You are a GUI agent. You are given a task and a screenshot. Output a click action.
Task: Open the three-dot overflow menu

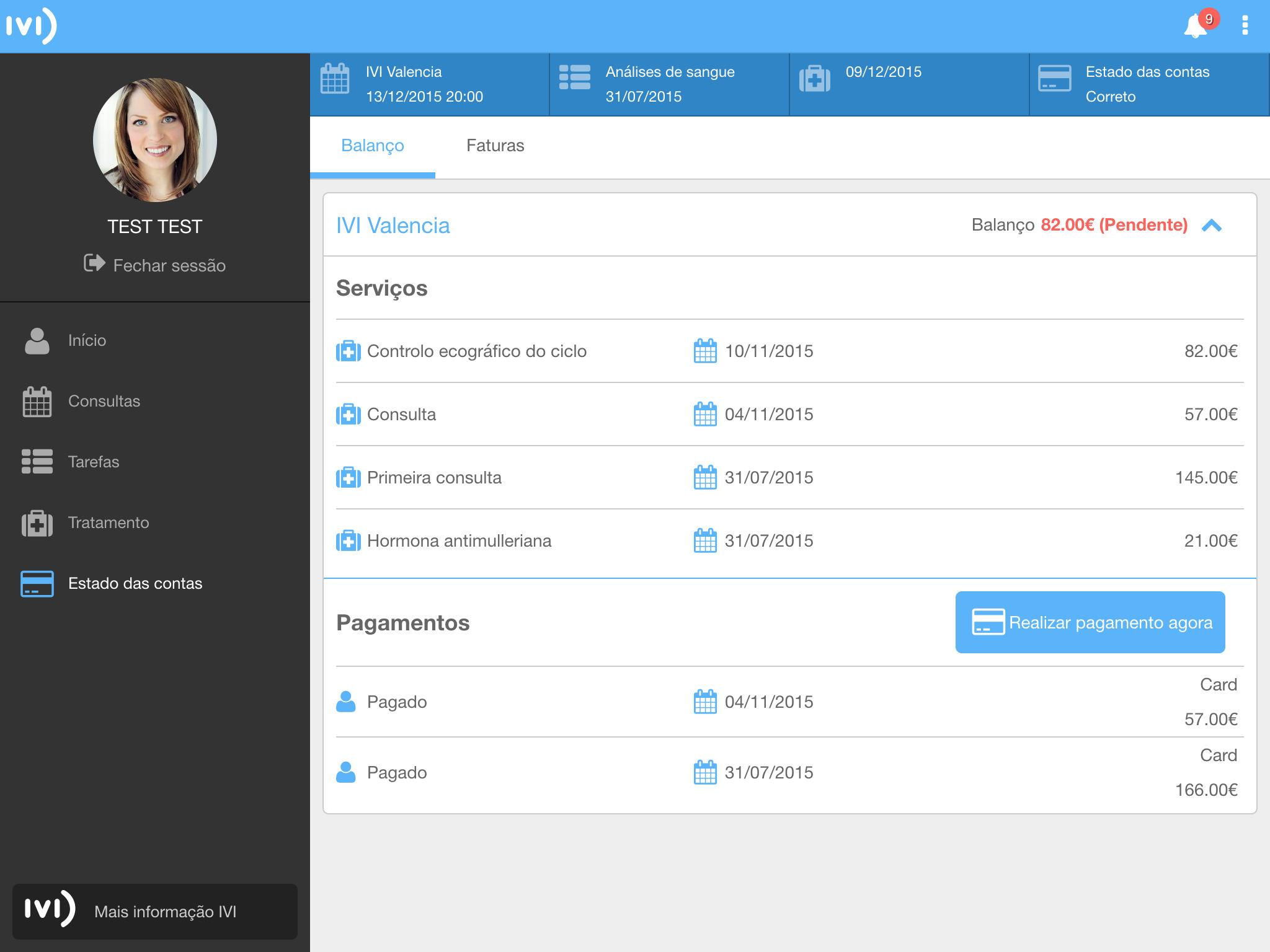[1245, 25]
